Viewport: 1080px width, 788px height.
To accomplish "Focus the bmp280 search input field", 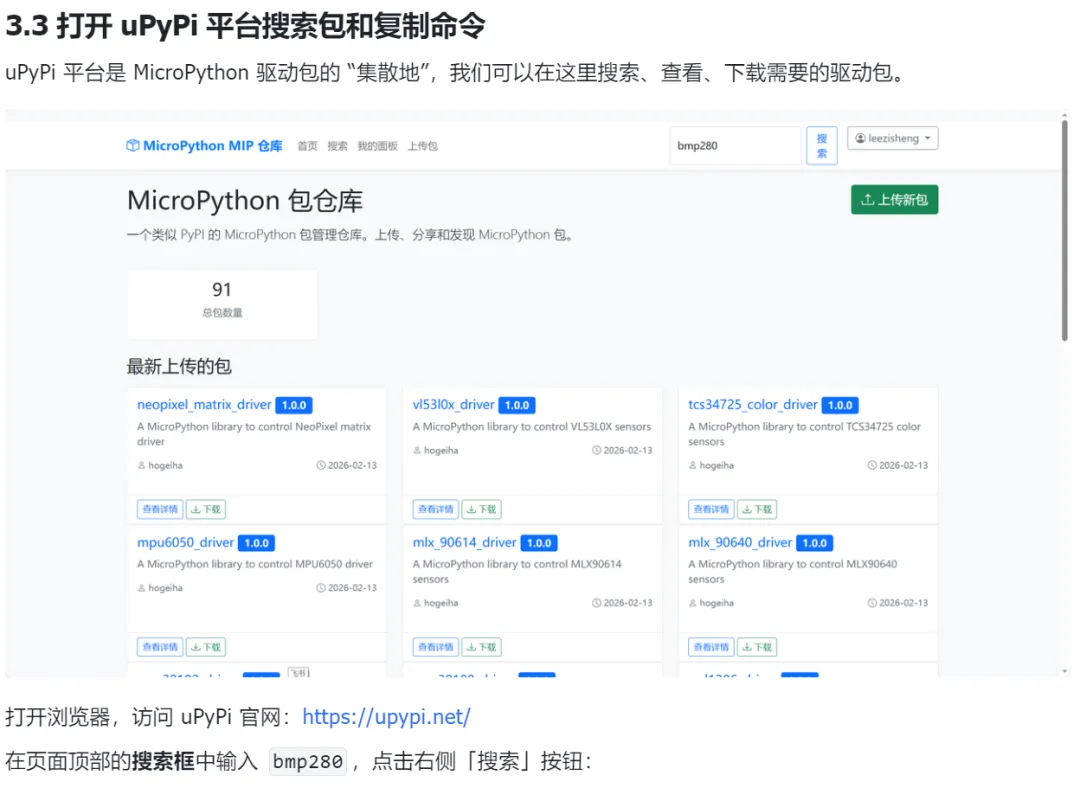I will tap(736, 145).
